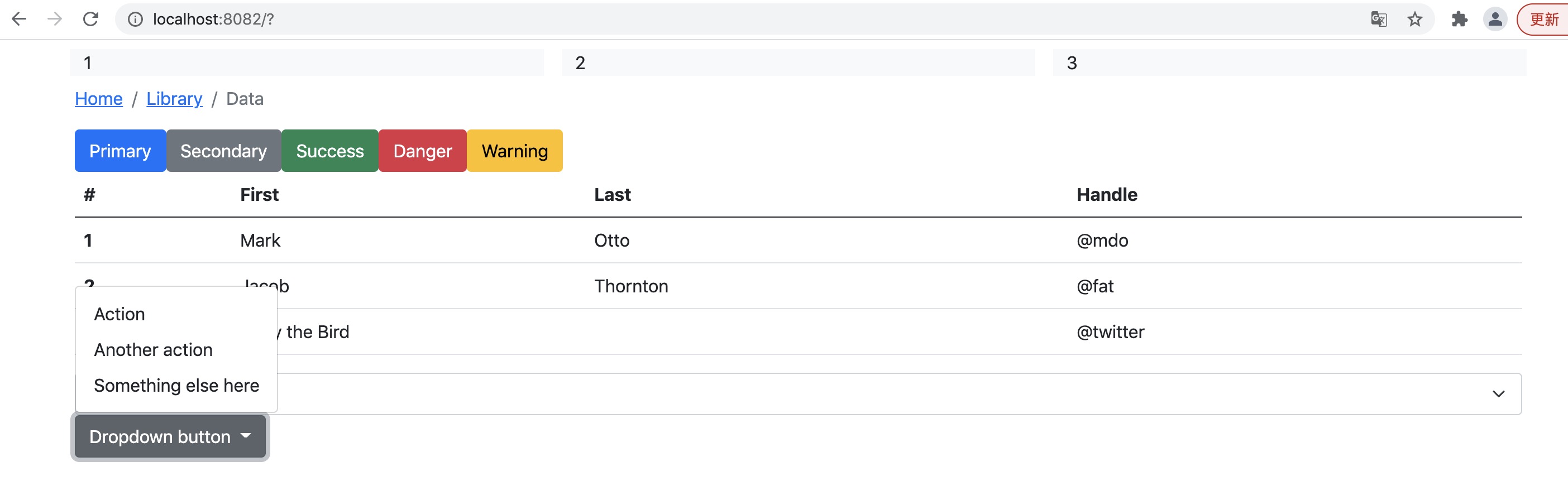View site information icon in address bar
Screen dimensions: 1568x481
click(135, 20)
